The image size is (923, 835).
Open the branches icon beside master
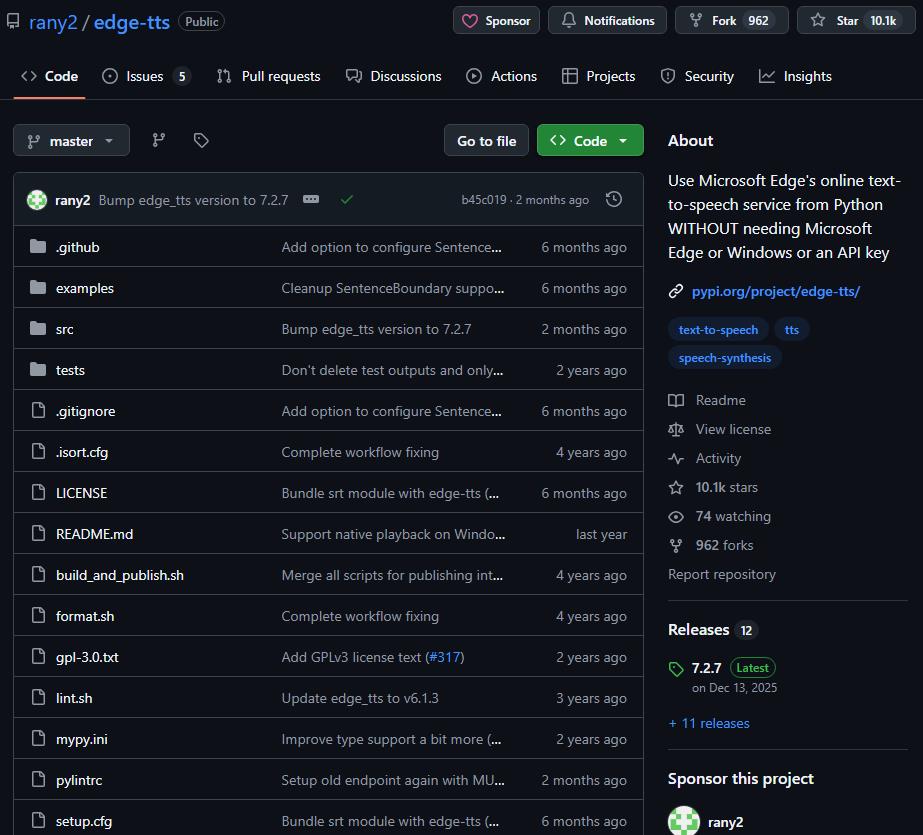pyautogui.click(x=158, y=141)
